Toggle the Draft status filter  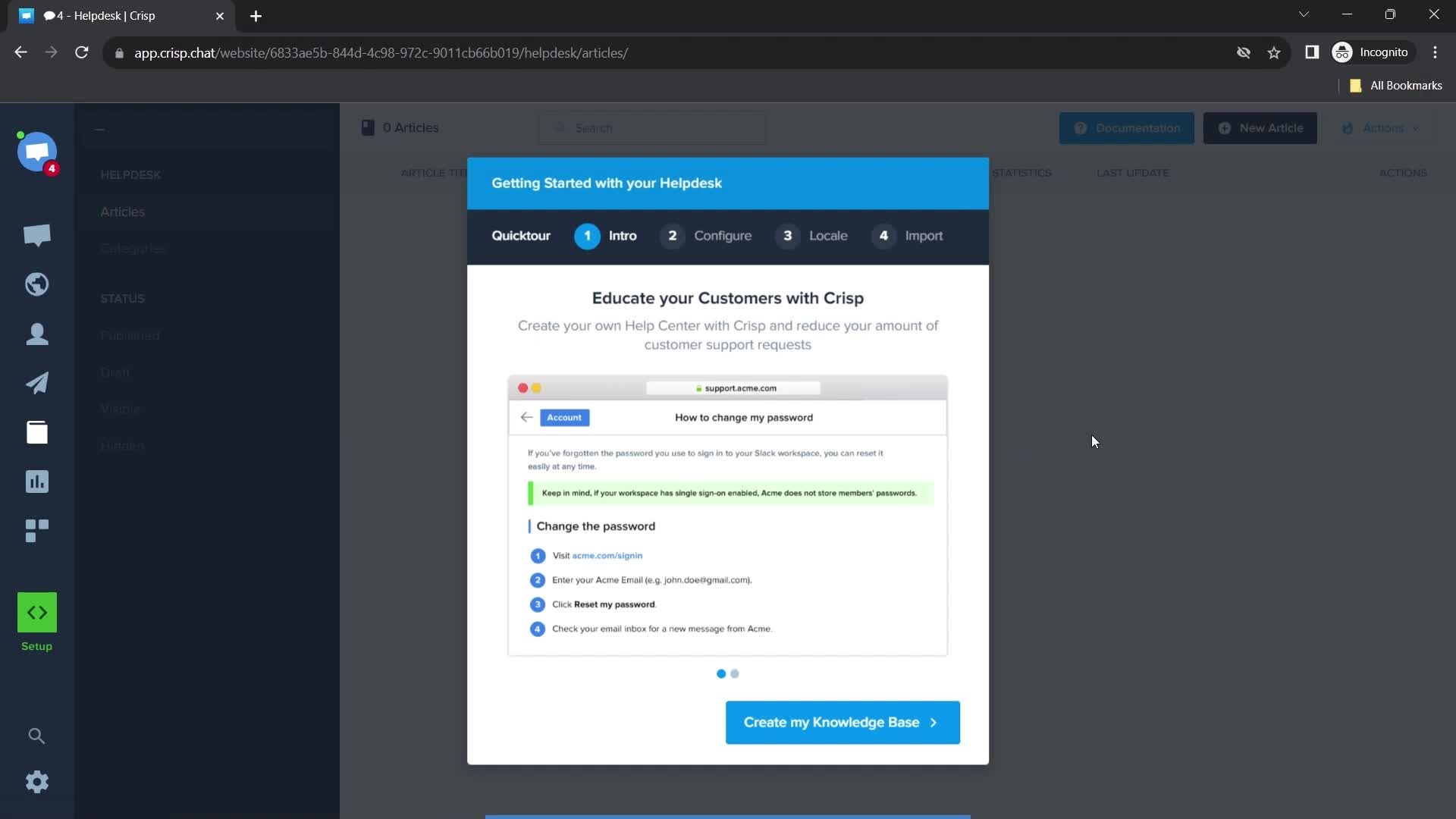(x=115, y=372)
